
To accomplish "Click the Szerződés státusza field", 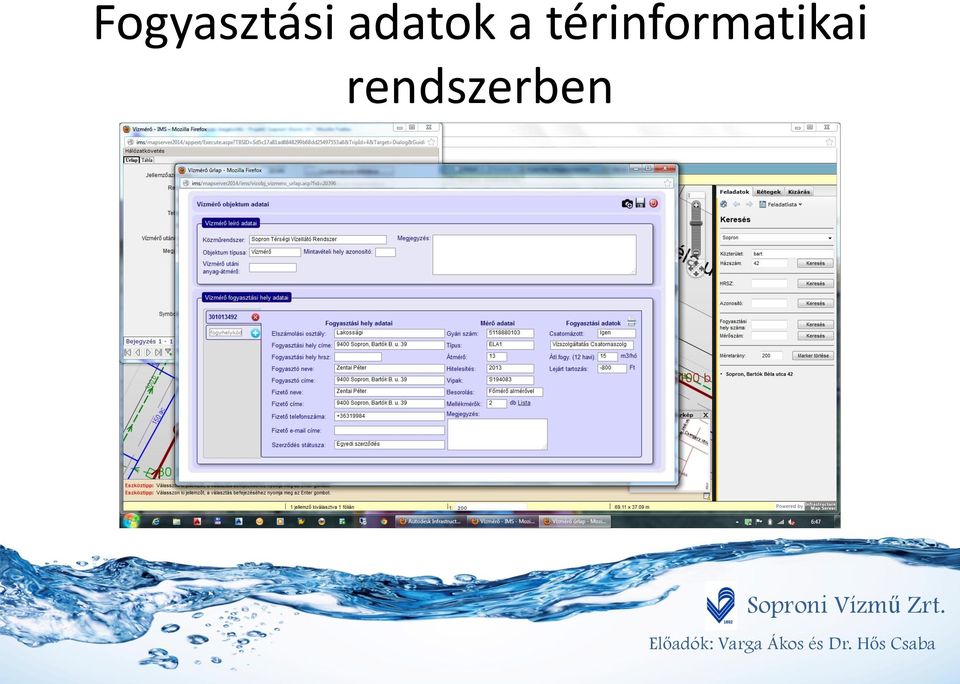I will [389, 445].
